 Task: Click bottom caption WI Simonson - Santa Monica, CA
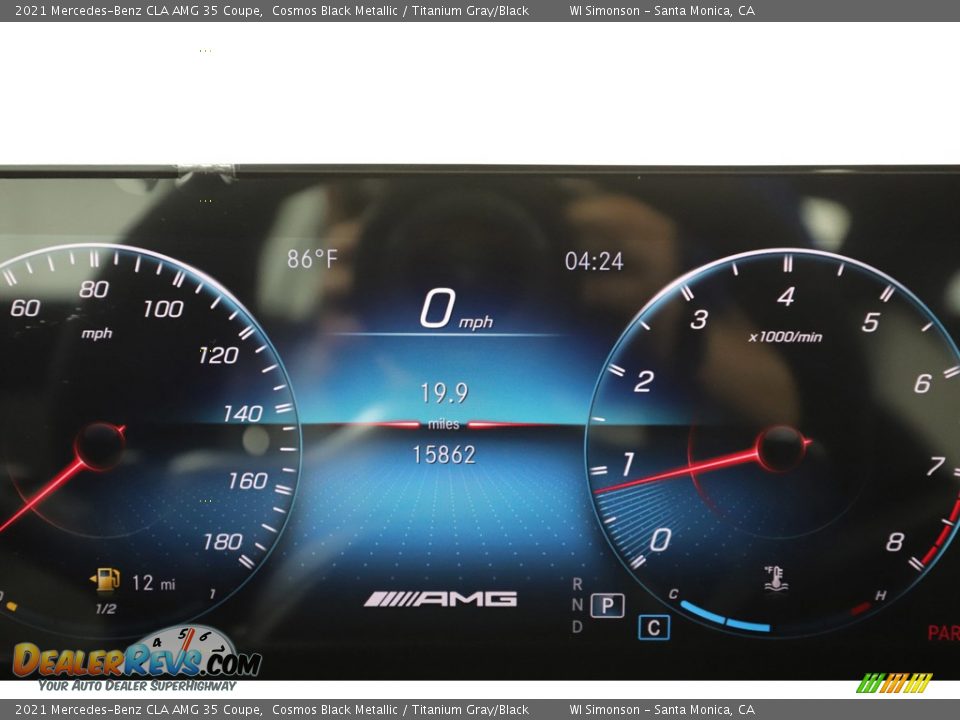(x=662, y=710)
